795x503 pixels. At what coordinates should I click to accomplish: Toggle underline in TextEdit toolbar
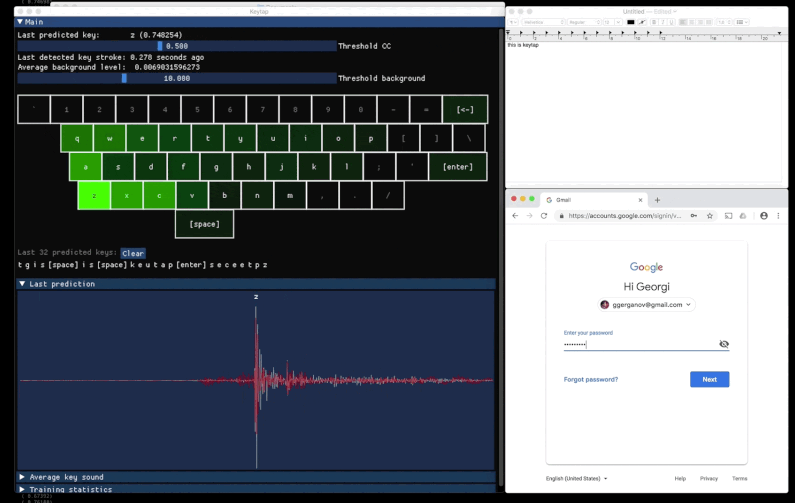coord(669,22)
